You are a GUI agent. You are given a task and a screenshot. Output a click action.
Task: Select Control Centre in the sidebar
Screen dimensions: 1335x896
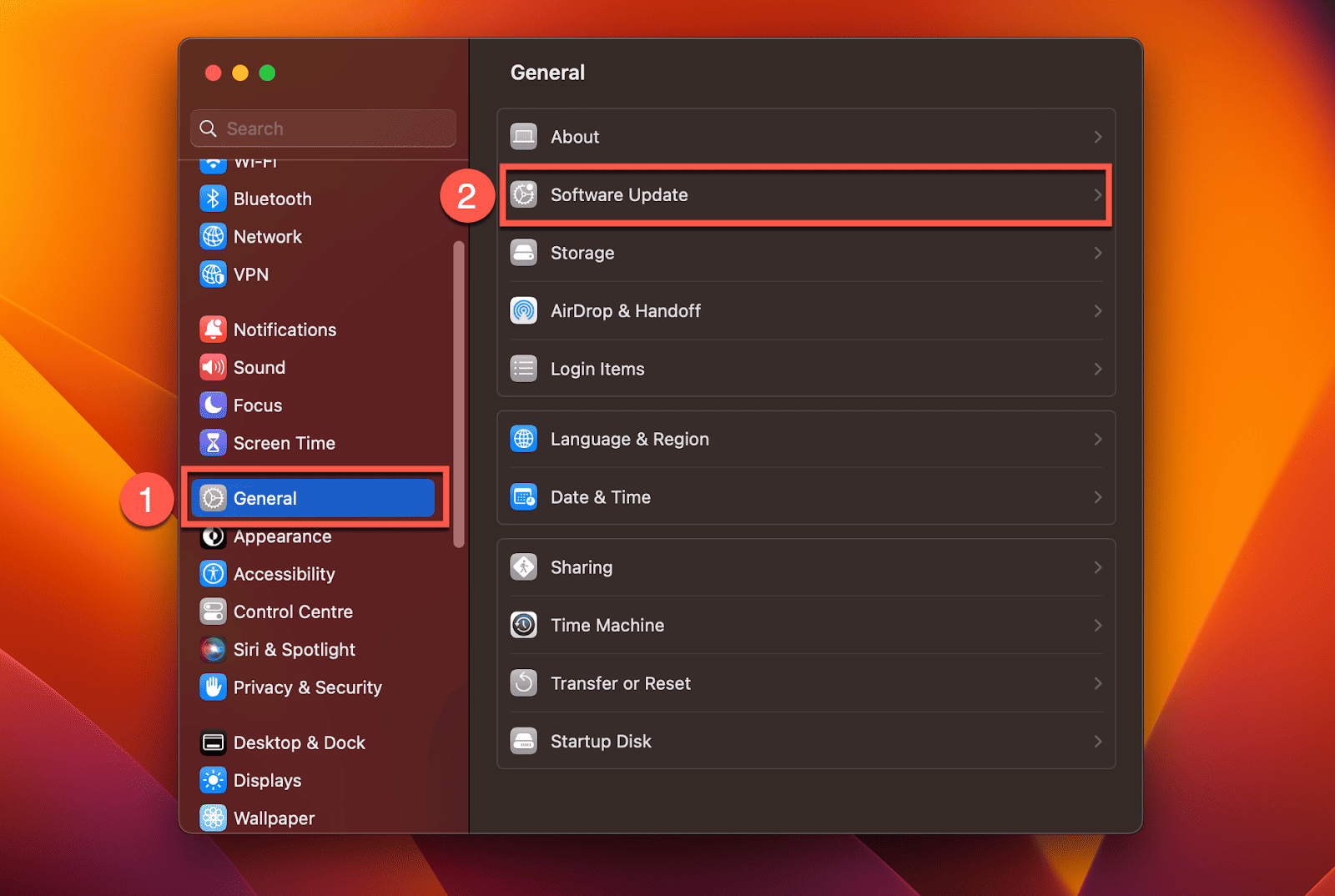tap(293, 612)
